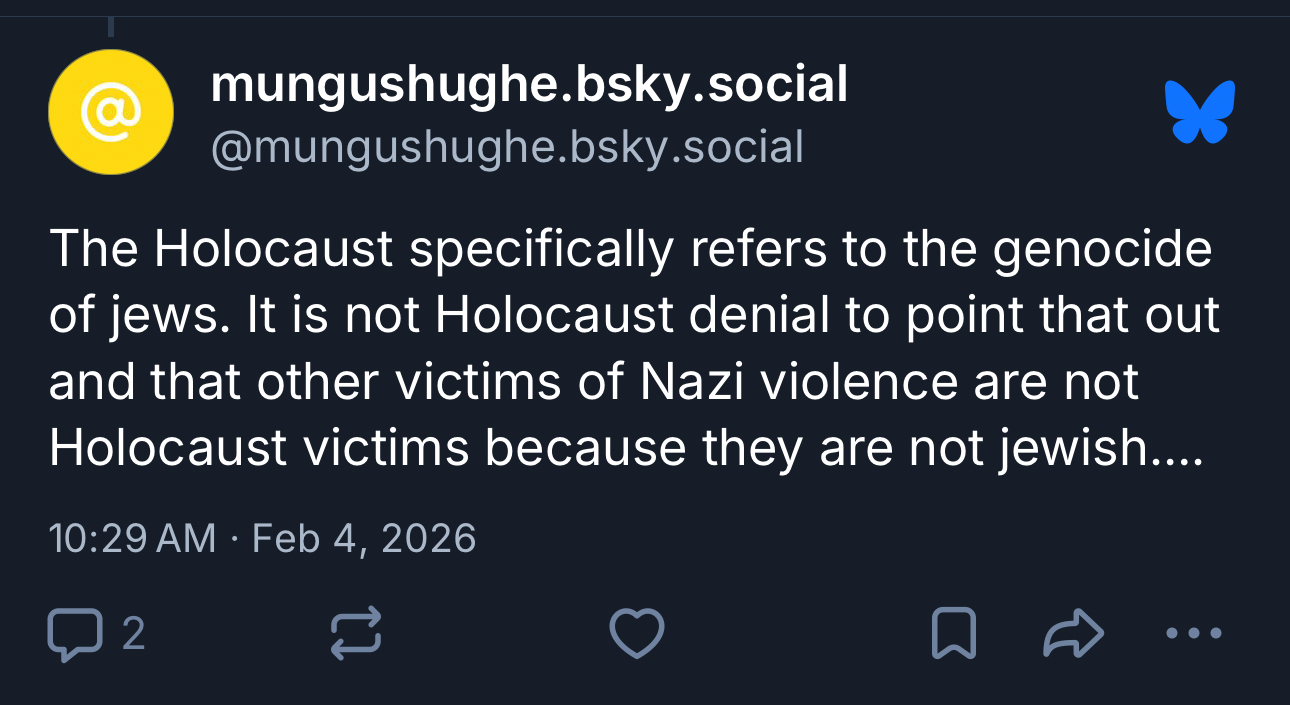Click the white @ symbol inside the avatar
Screen dimensions: 1290x705
pyautogui.click(x=111, y=112)
